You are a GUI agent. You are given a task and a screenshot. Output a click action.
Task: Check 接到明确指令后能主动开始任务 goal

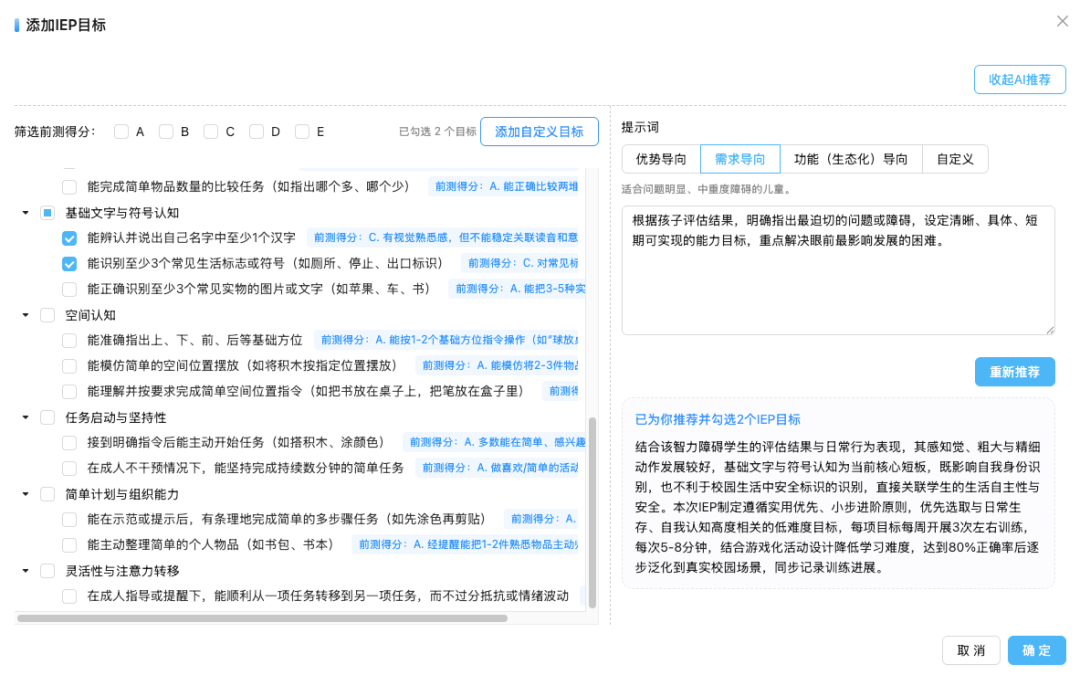point(70,443)
